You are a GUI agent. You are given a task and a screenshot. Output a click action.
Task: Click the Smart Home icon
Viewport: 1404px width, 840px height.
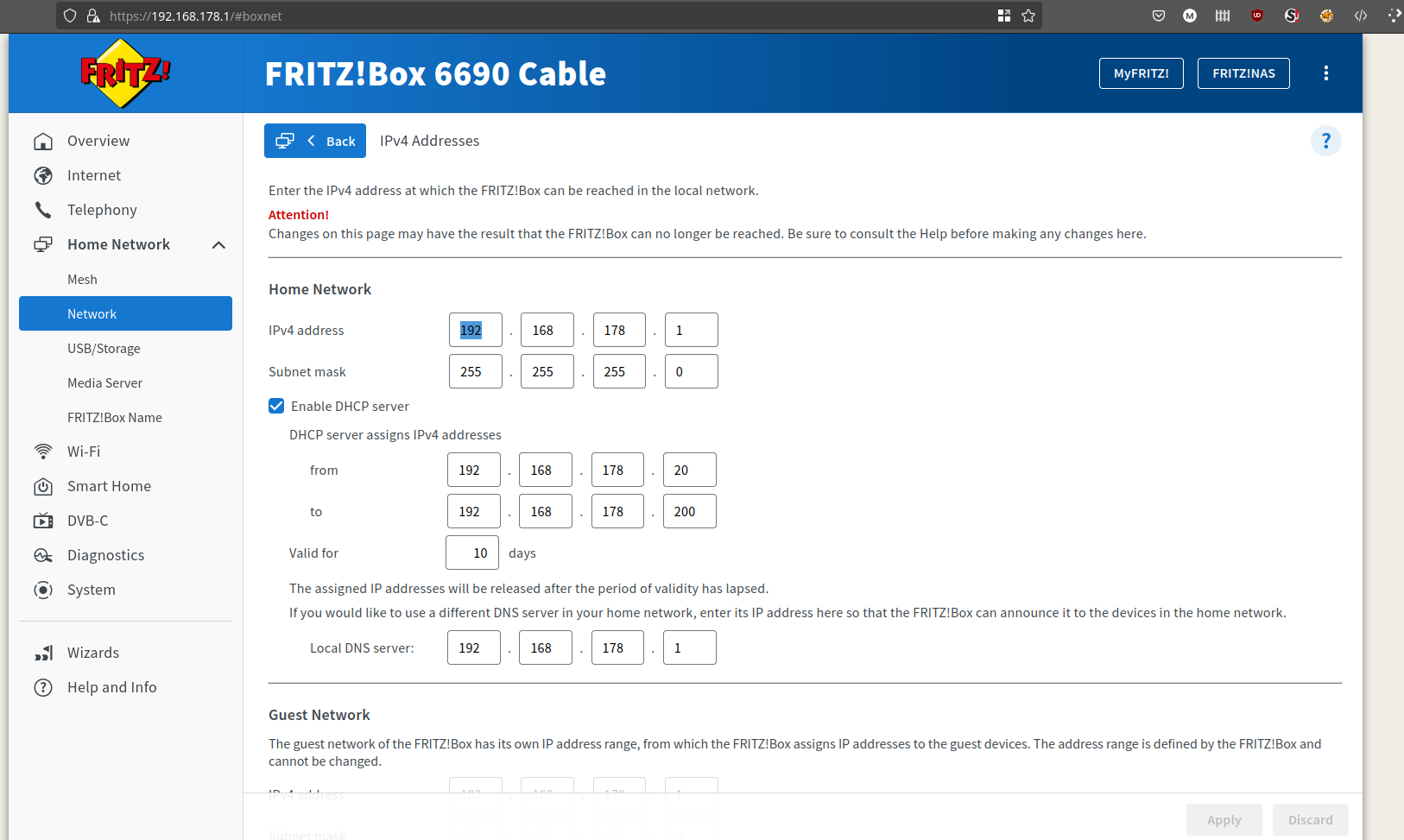point(43,486)
